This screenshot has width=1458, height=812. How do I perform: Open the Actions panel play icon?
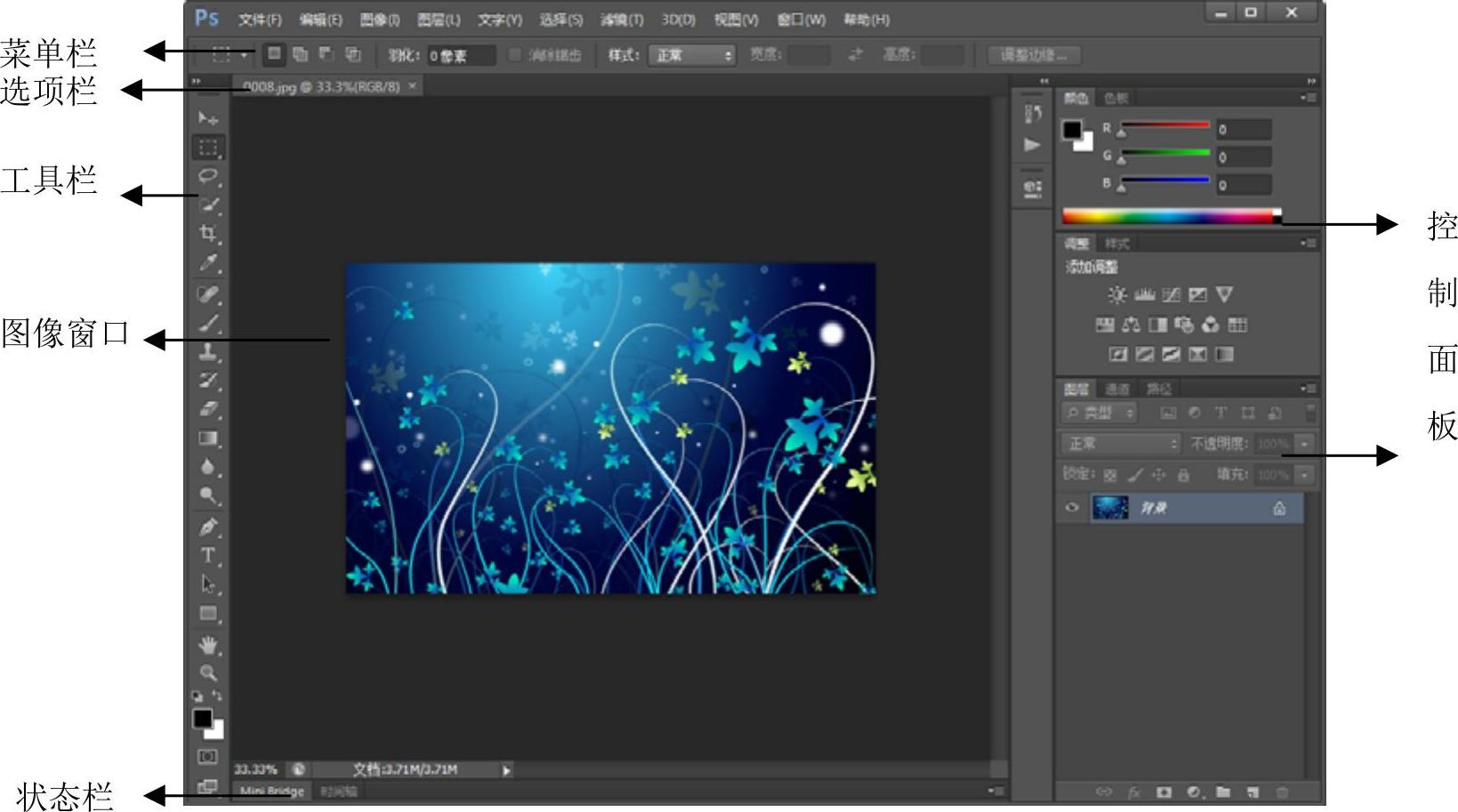pyautogui.click(x=1032, y=144)
